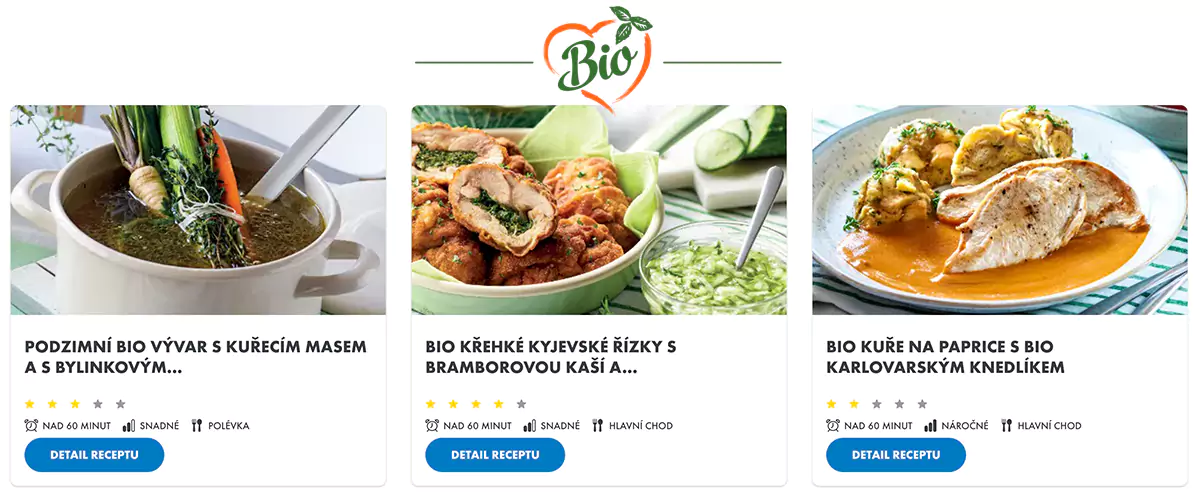This screenshot has height=500, width=1200.
Task: Open Detail receptu for Kuře na paprice
Action: [896, 455]
